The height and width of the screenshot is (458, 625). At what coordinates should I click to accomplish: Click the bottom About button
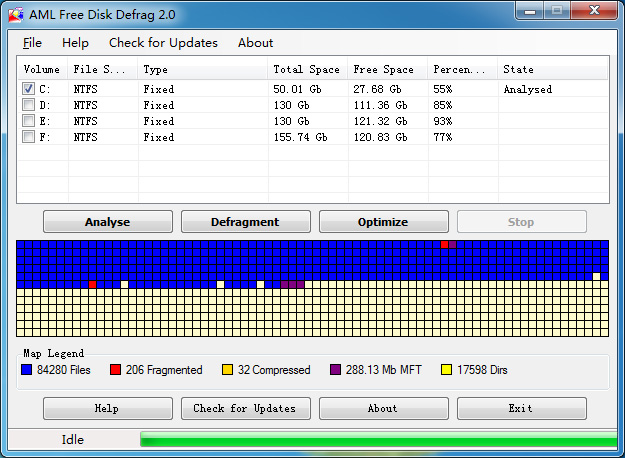point(383,408)
